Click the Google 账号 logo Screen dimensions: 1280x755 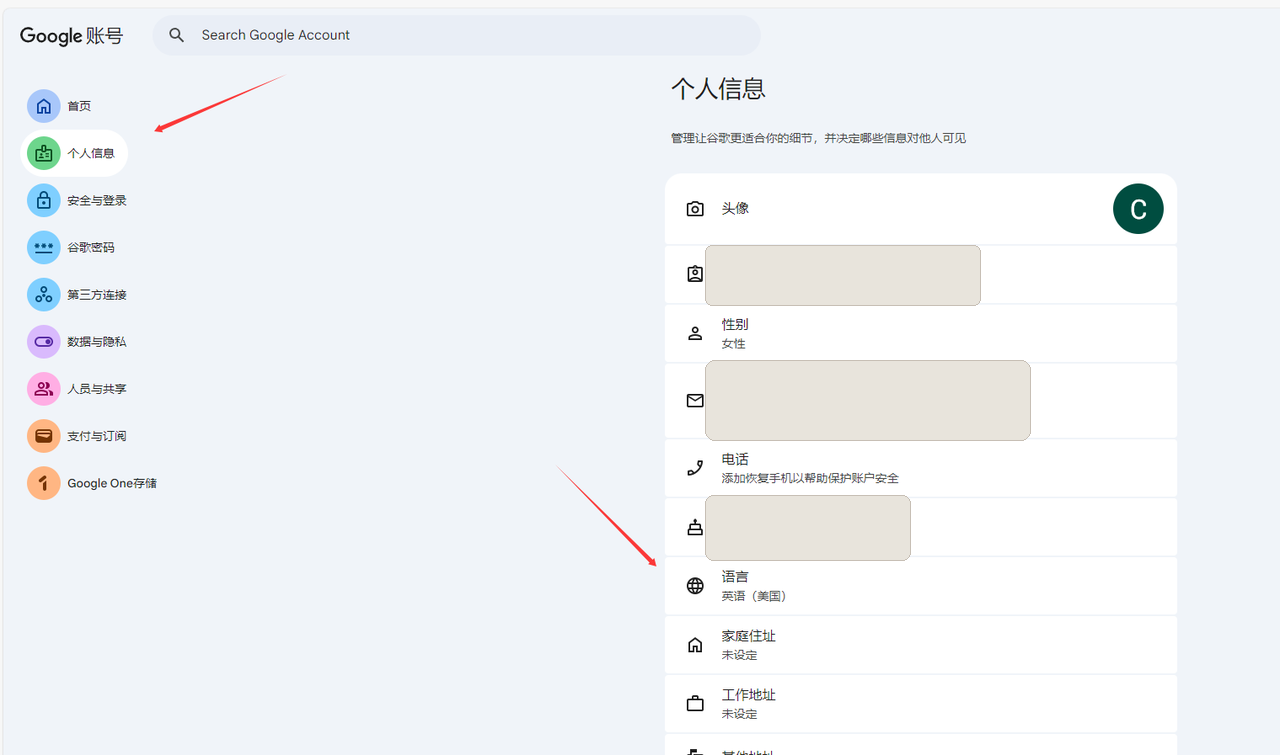72,36
